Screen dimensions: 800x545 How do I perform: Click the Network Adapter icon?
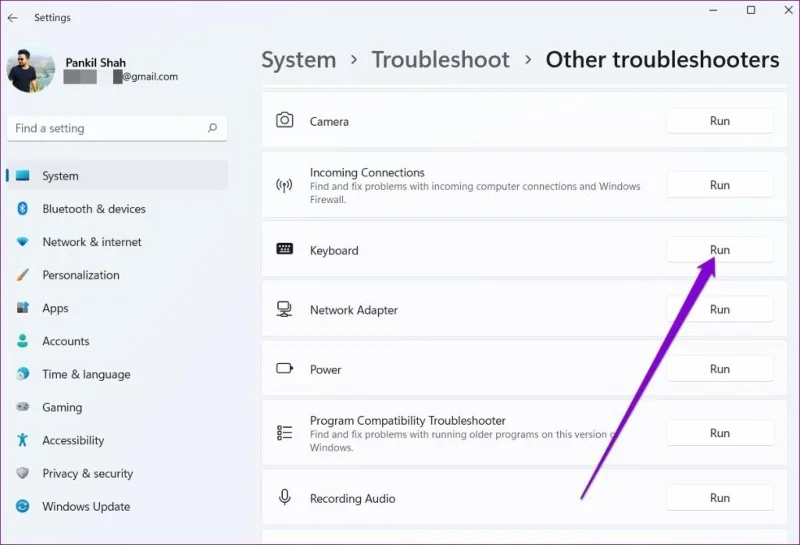tap(284, 309)
